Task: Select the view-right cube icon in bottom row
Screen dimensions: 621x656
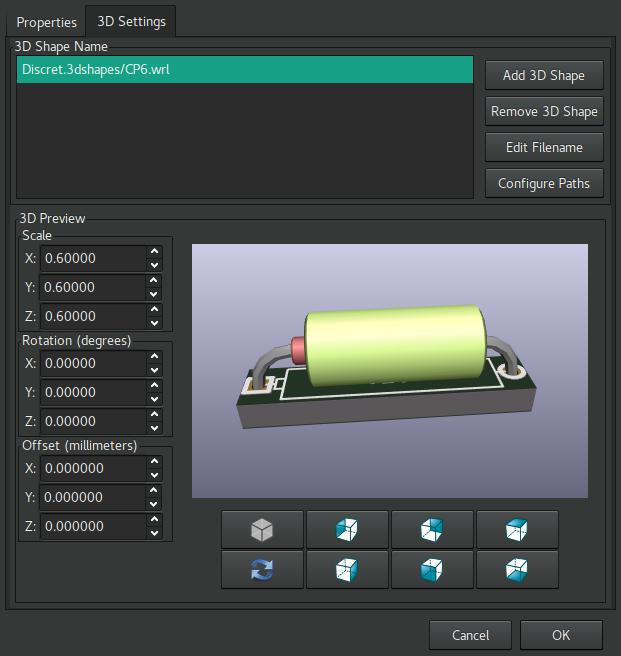Action: click(x=346, y=569)
